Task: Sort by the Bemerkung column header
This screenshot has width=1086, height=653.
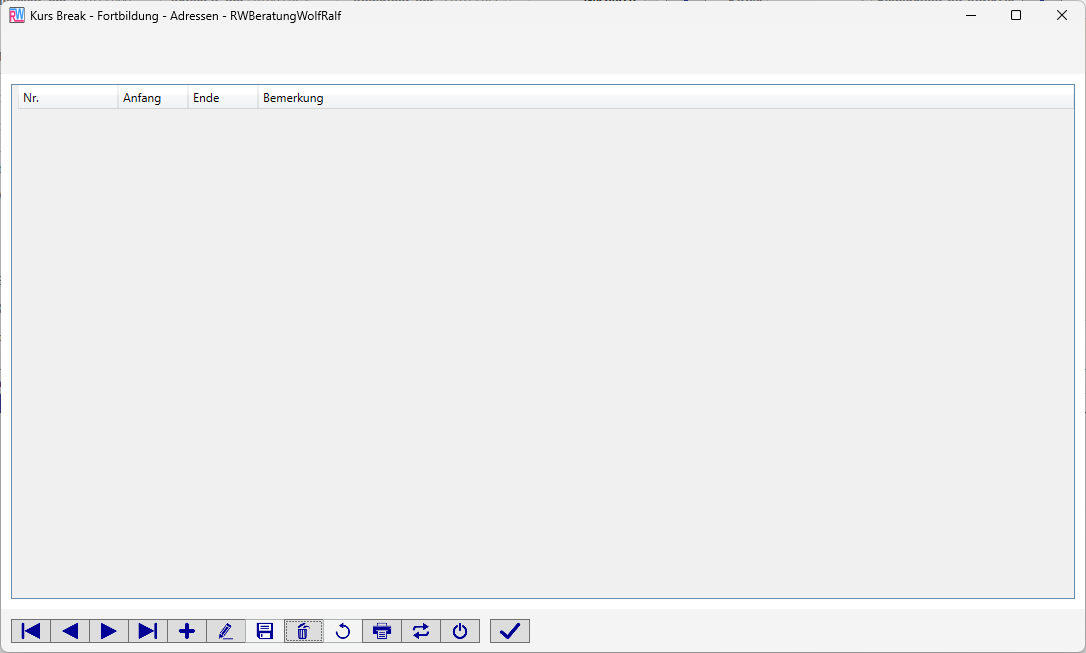Action: (x=666, y=98)
